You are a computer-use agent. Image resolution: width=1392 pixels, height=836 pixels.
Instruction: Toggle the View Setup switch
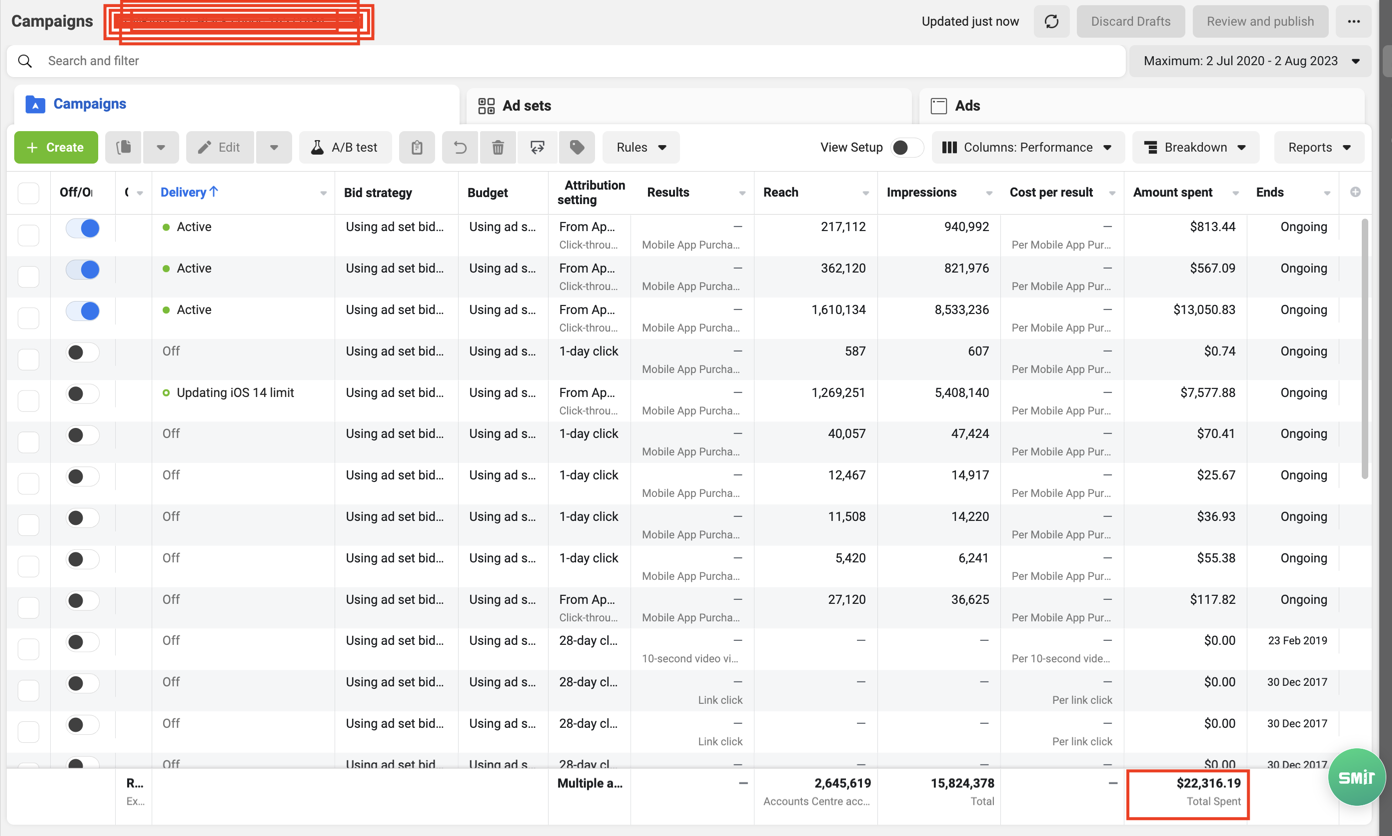(906, 147)
